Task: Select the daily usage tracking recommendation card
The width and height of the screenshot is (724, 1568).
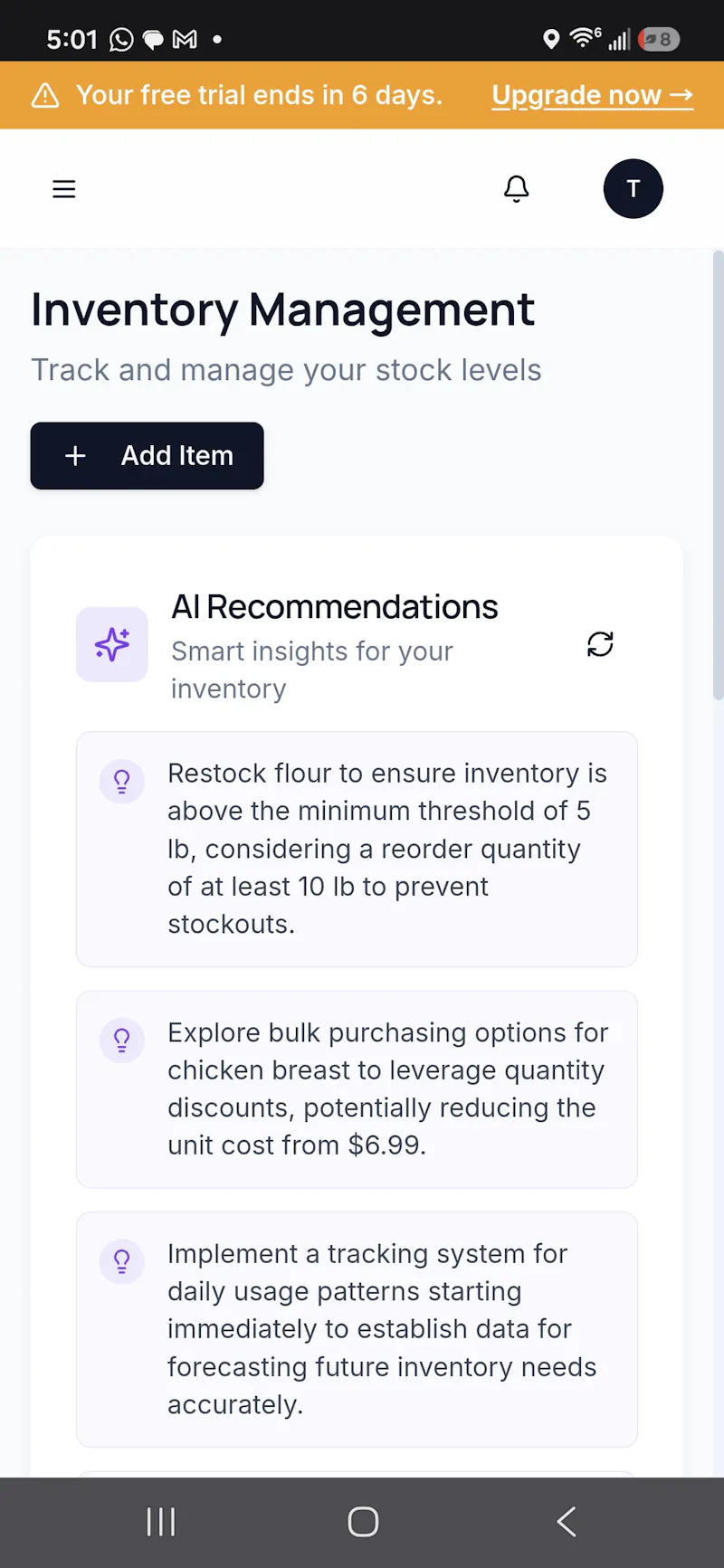Action: coord(357,1329)
